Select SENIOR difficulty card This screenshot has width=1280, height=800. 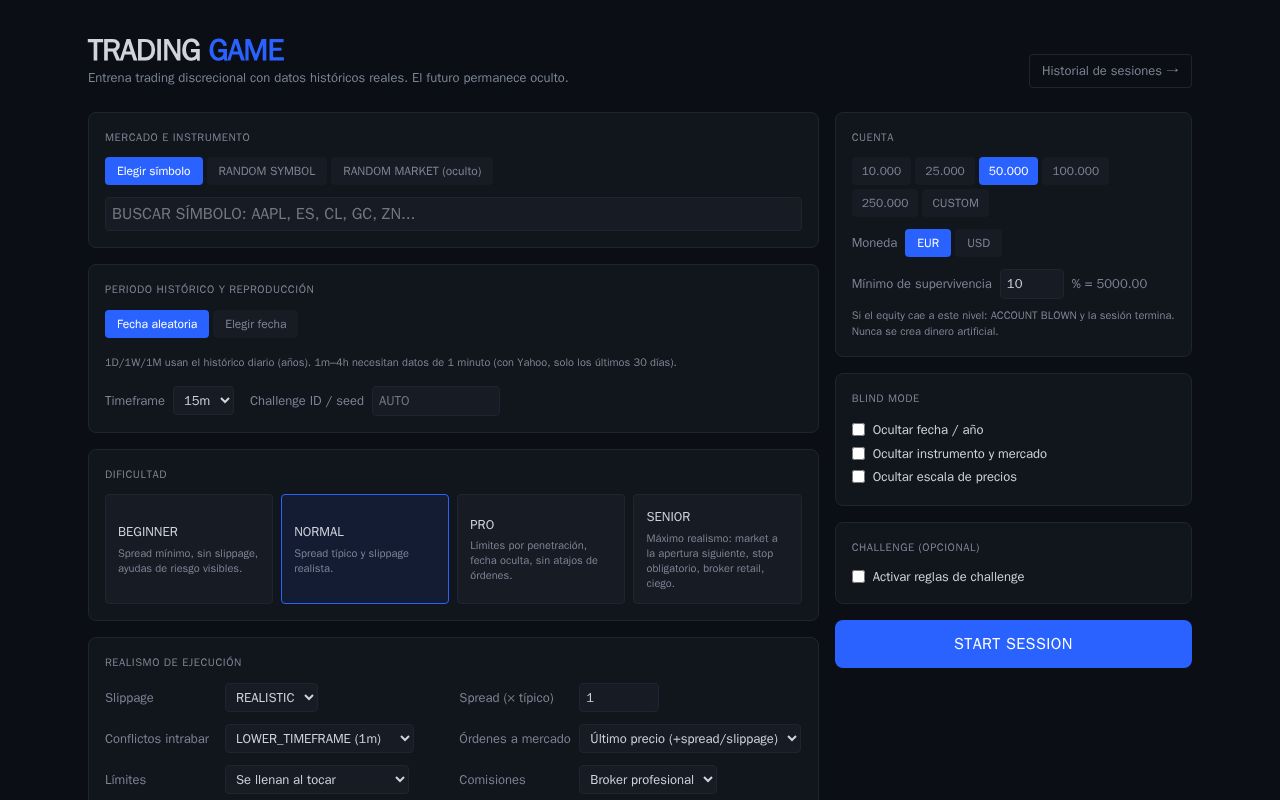[717, 549]
